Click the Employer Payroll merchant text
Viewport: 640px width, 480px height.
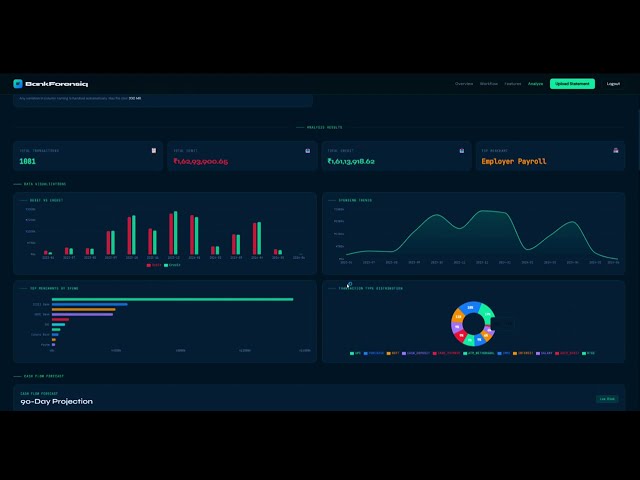[514, 161]
